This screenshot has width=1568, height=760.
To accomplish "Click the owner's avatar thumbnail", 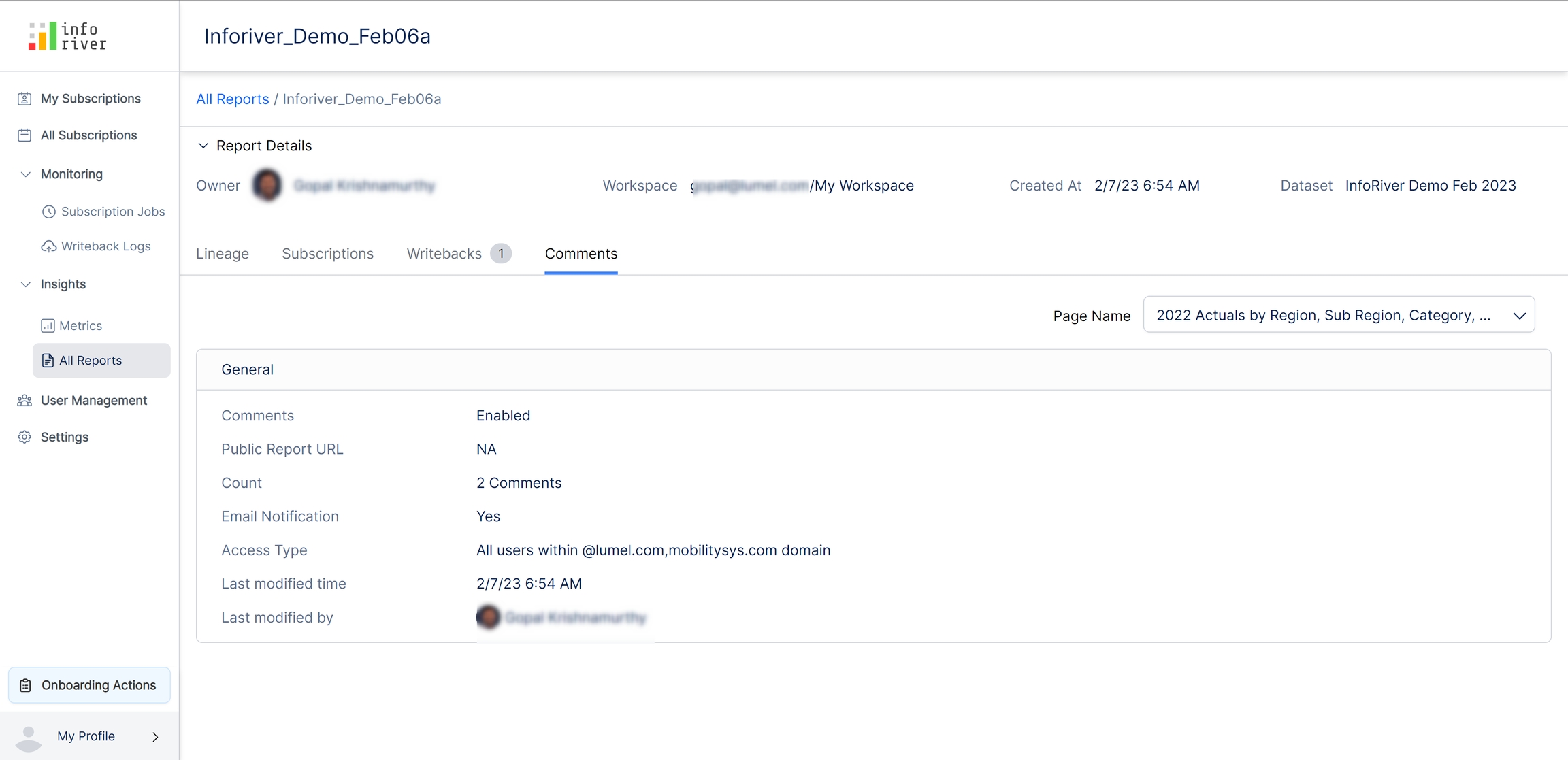I will [267, 185].
